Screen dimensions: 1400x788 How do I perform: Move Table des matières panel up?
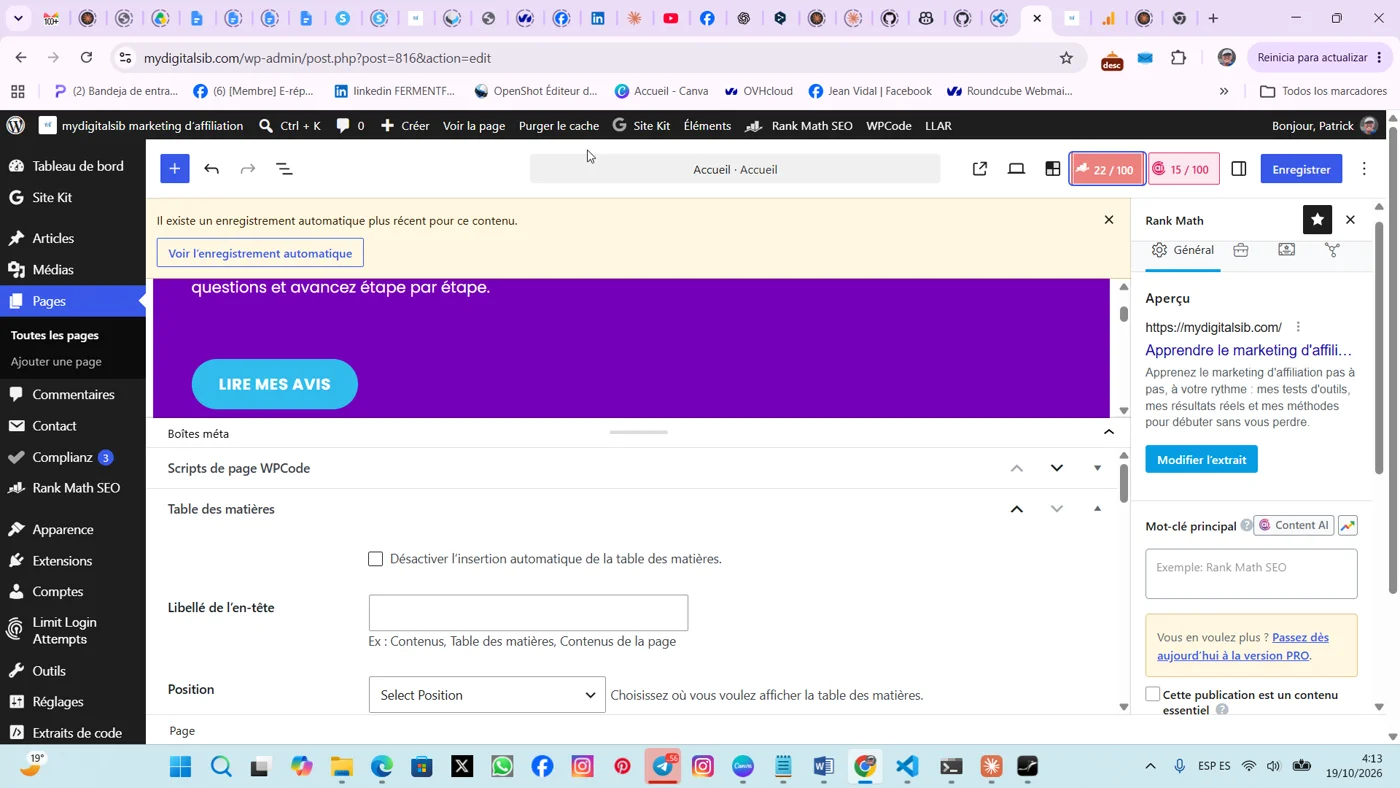pyautogui.click(x=1016, y=509)
